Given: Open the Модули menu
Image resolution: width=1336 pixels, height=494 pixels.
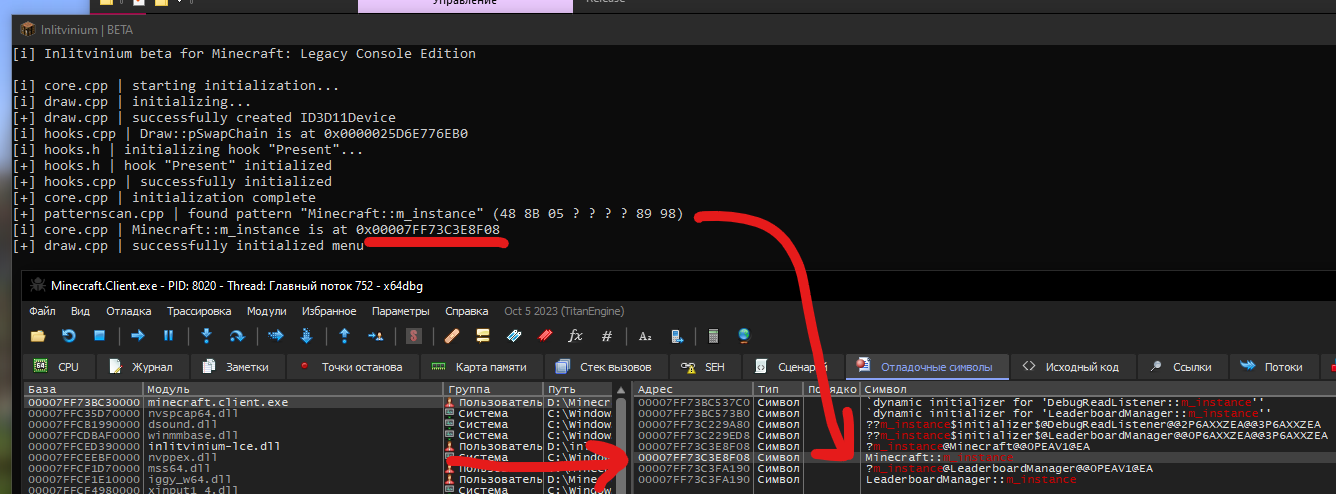Looking at the screenshot, I should [x=267, y=311].
